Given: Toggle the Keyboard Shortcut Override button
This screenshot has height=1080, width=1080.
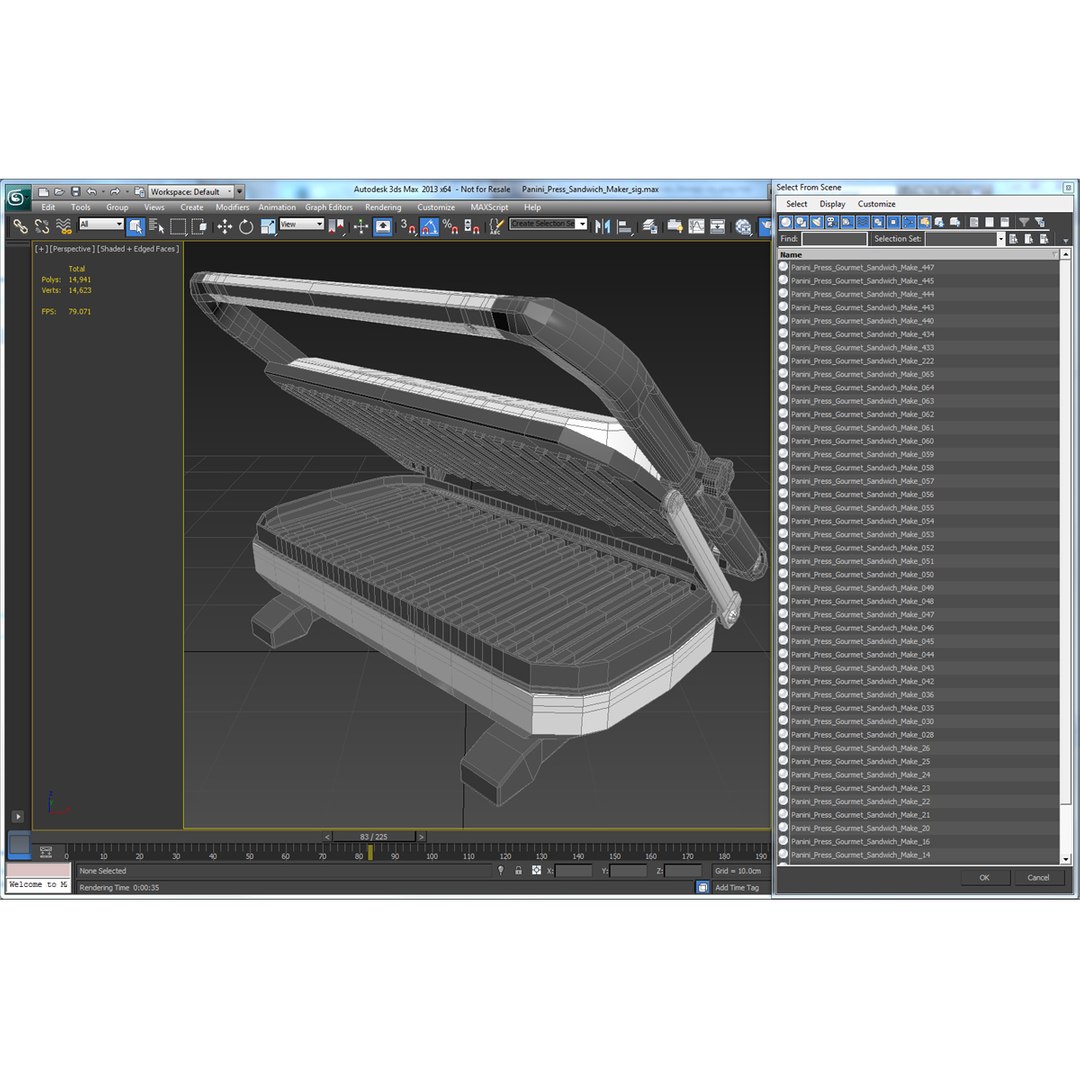Looking at the screenshot, I should [383, 226].
